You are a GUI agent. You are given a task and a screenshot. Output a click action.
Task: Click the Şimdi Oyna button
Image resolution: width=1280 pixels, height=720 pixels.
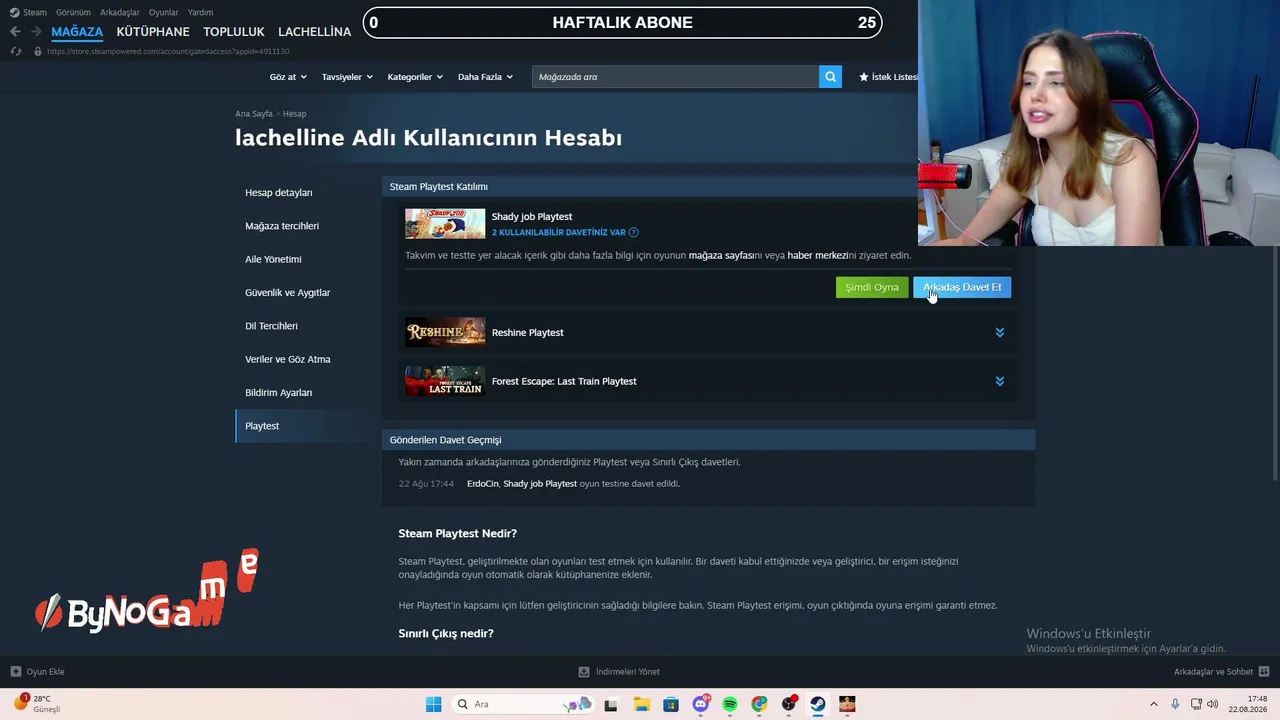[x=872, y=287]
